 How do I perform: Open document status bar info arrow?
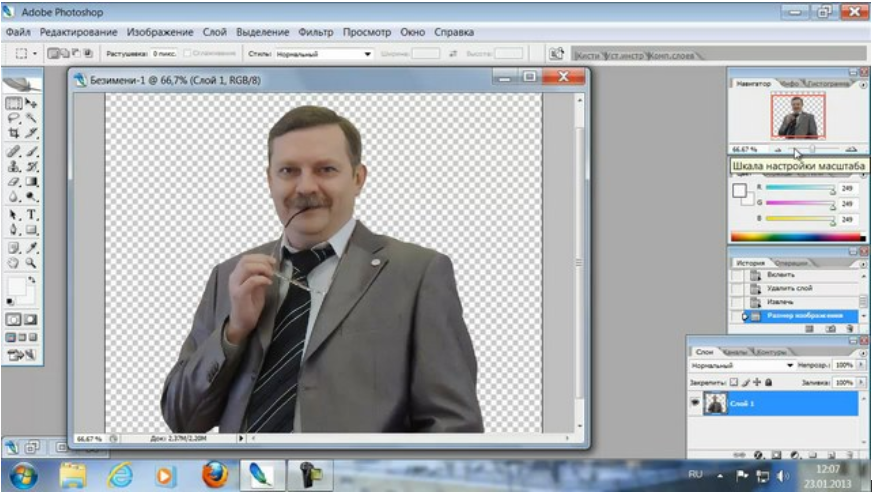241,439
